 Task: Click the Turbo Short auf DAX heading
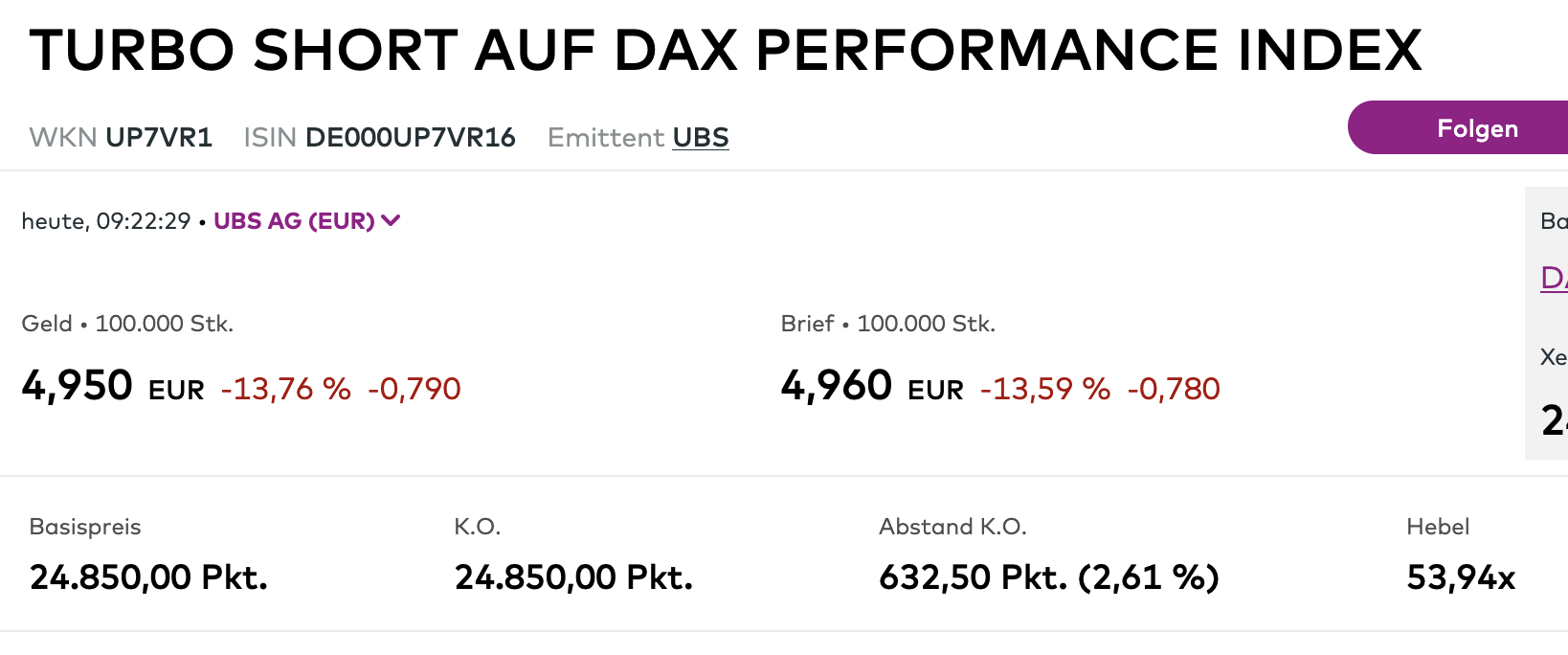coord(726,50)
